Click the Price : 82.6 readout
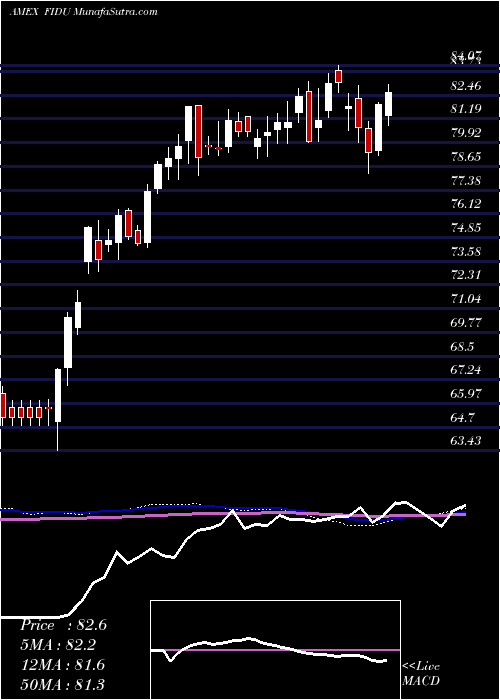Viewport: 500px width, 700px height. tap(63, 625)
